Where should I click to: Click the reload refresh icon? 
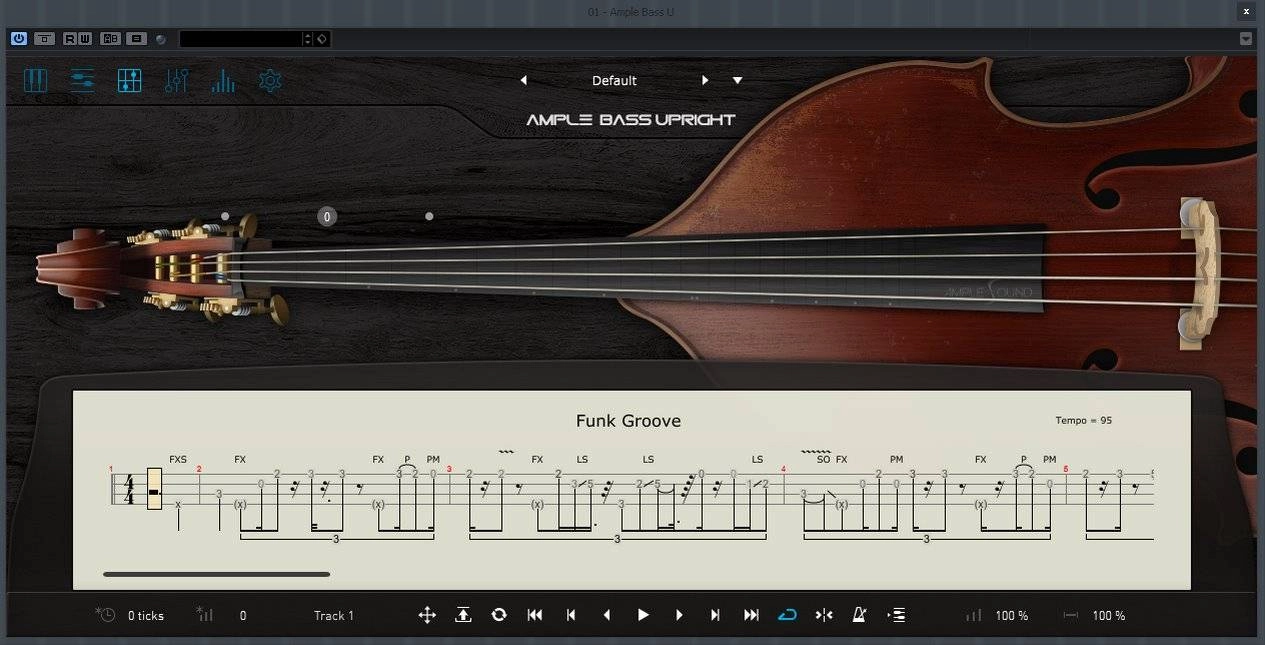(x=499, y=615)
